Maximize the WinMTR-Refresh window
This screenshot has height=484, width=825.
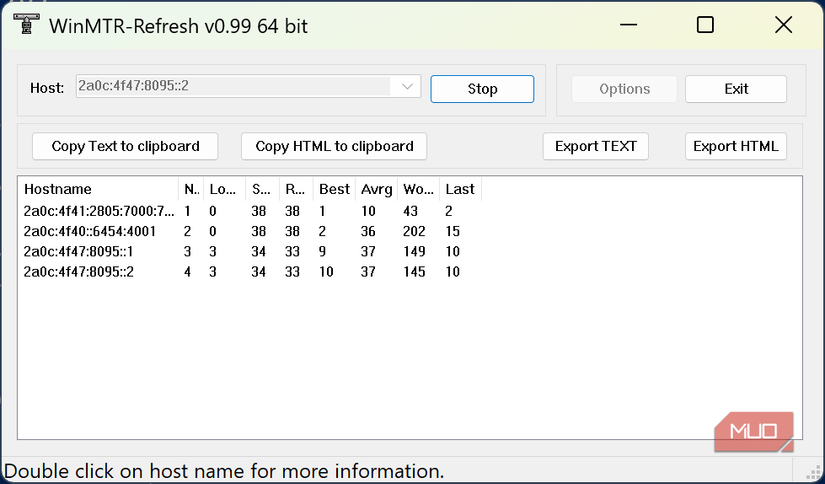point(705,25)
